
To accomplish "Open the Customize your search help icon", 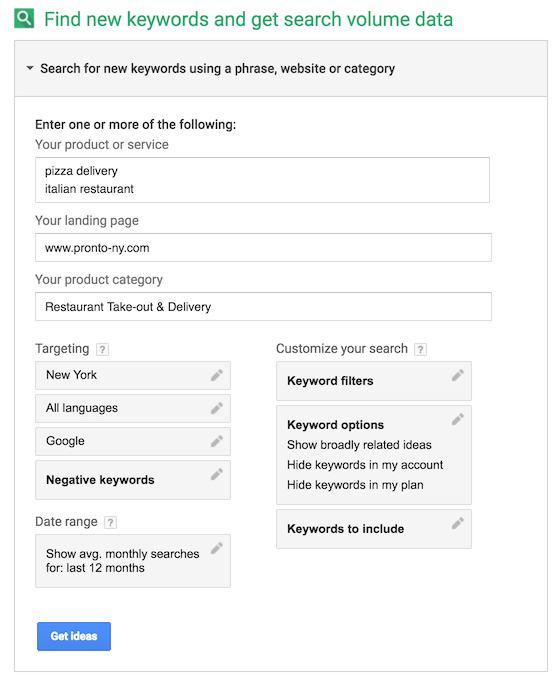I will pyautogui.click(x=420, y=349).
